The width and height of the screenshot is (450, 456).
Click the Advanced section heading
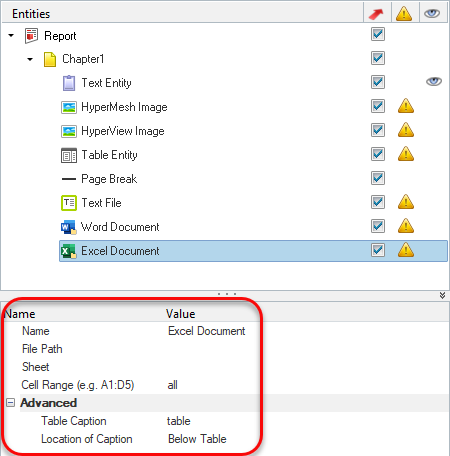tap(49, 403)
